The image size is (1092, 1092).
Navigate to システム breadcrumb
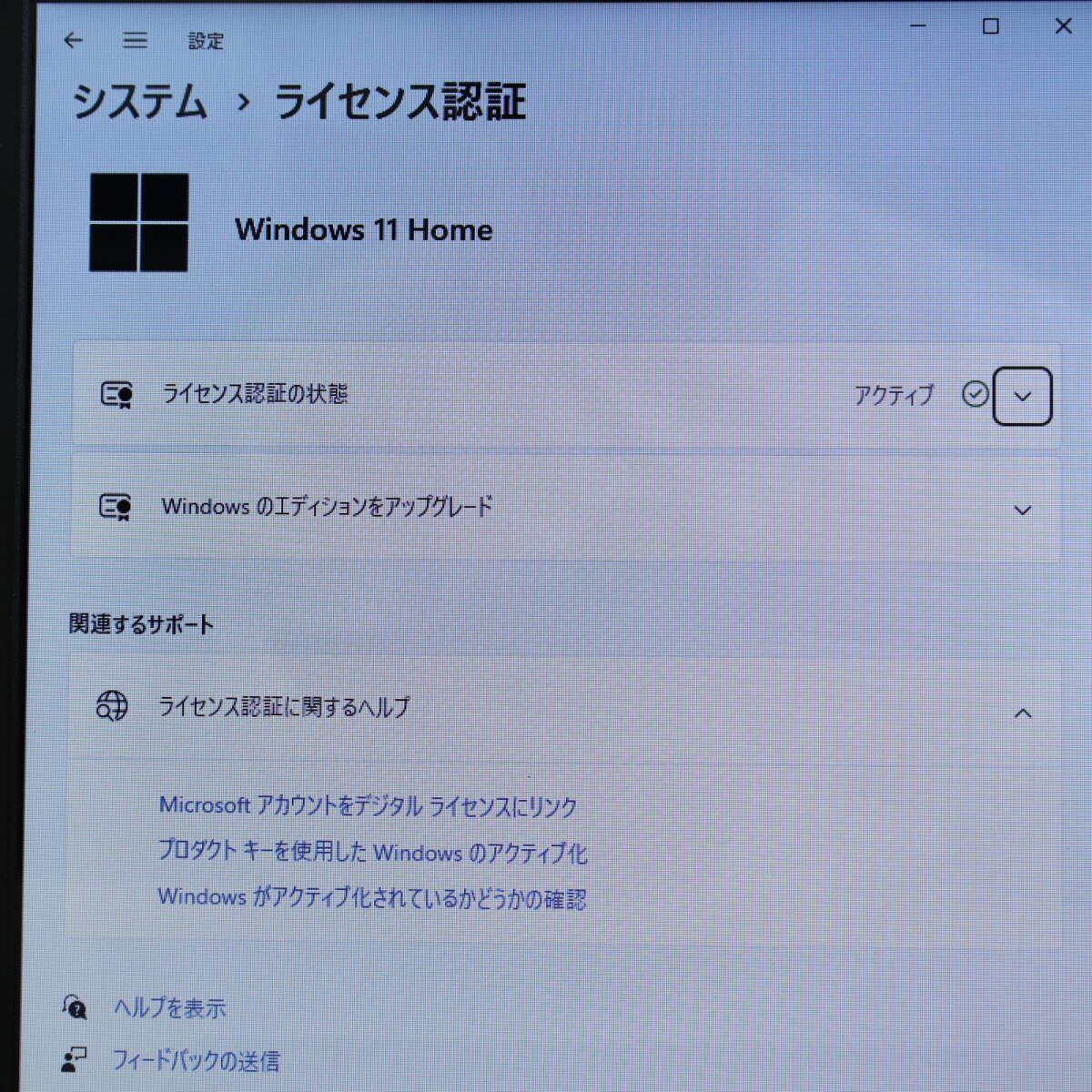[x=139, y=101]
